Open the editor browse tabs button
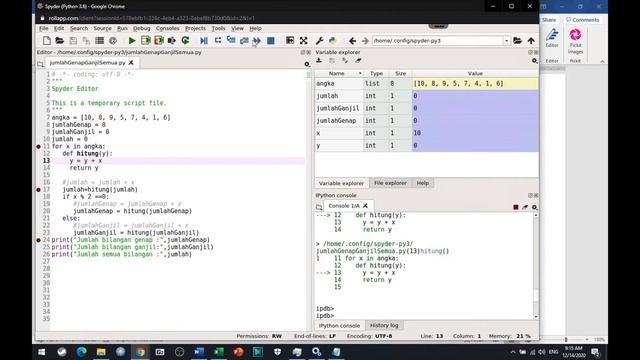Viewport: 640px width, 360px height. click(40, 64)
